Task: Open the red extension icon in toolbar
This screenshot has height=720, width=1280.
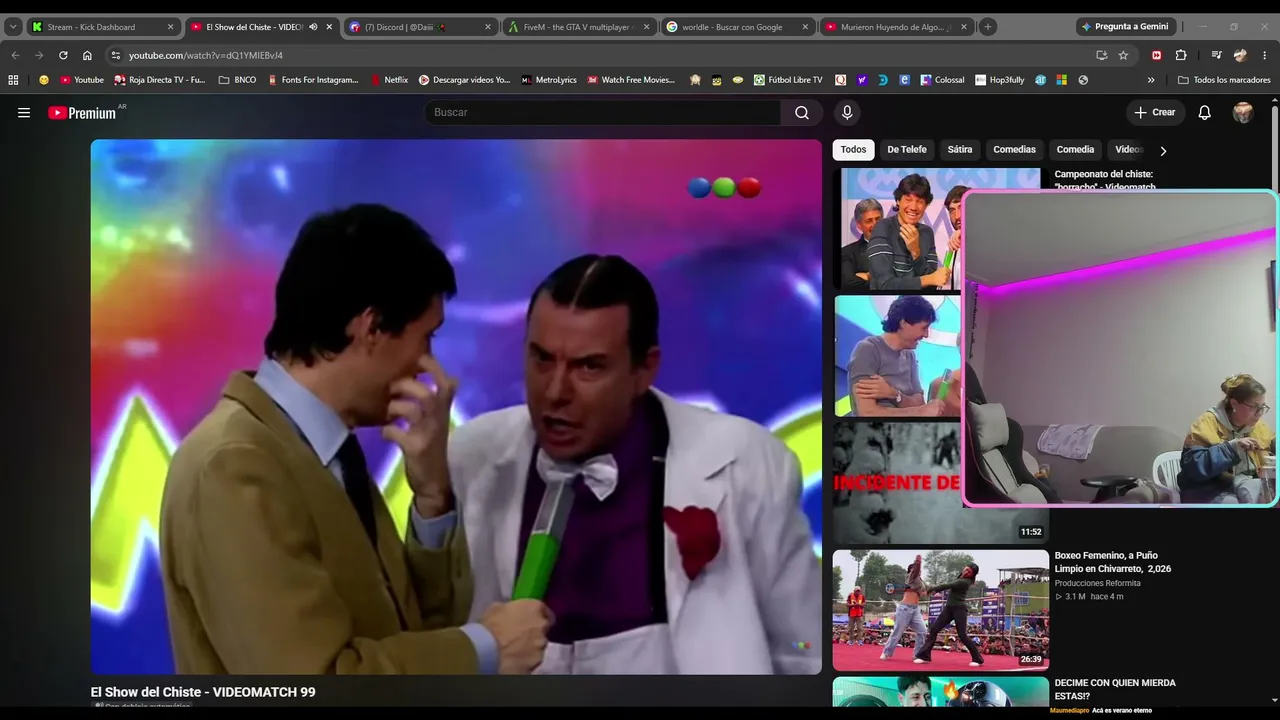Action: click(1157, 55)
